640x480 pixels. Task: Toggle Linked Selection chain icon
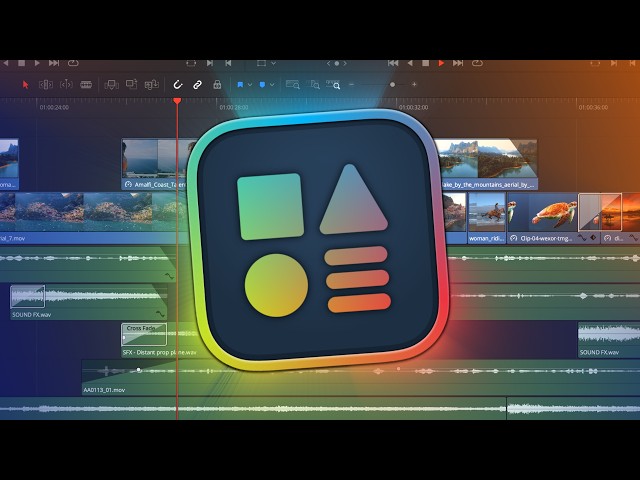click(x=197, y=84)
